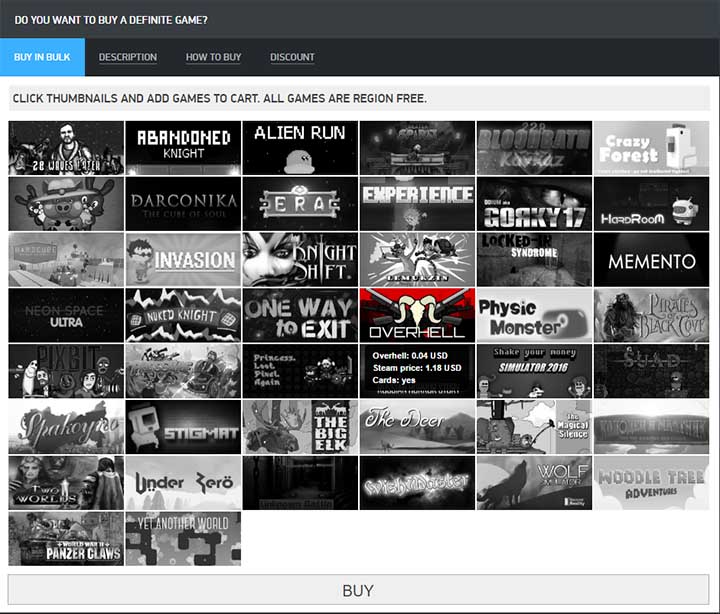Pick the Wolf Simulator thumbnail
The width and height of the screenshot is (720, 614).
534,483
